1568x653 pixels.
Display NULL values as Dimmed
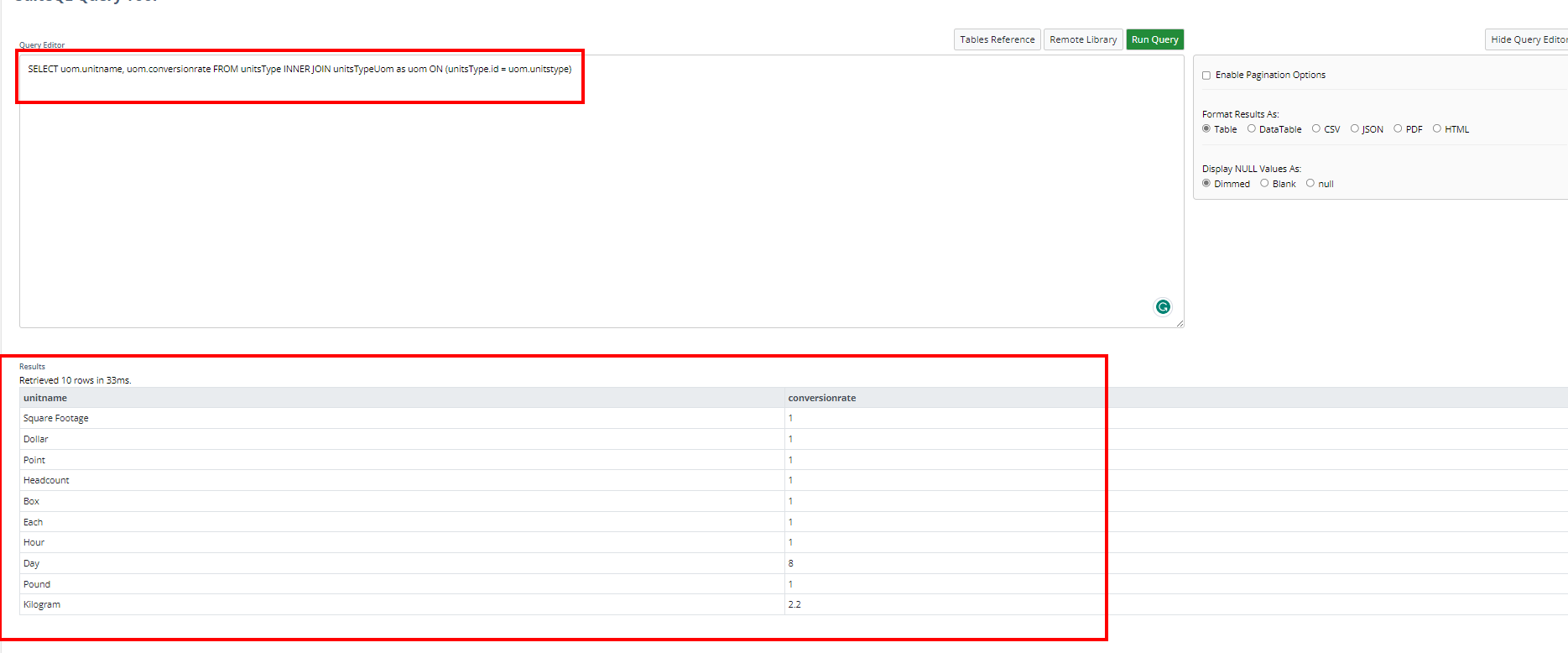1206,183
